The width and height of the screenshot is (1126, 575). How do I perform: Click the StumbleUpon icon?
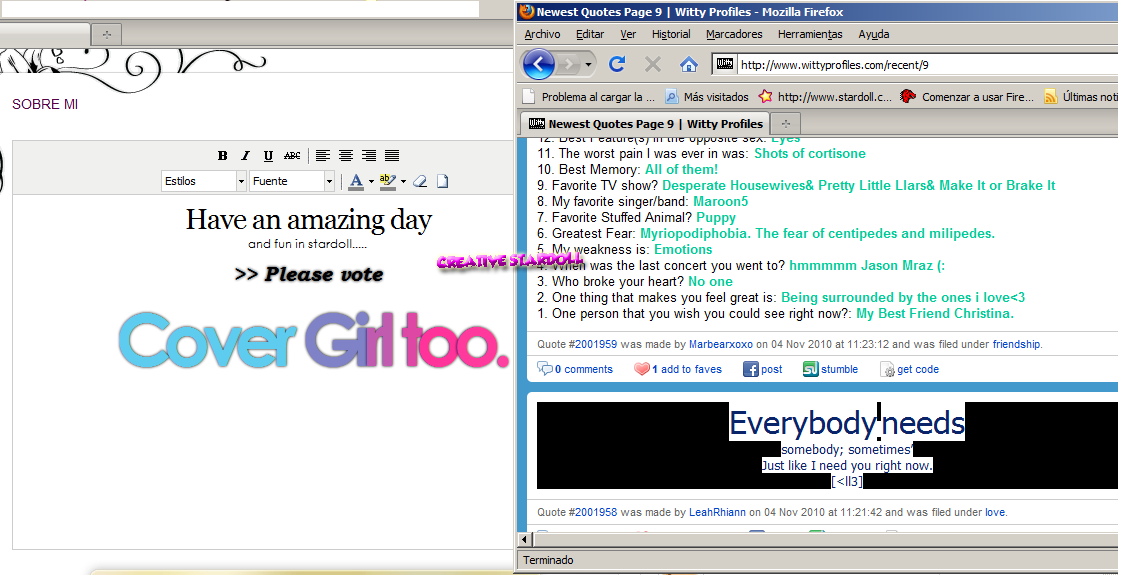811,369
